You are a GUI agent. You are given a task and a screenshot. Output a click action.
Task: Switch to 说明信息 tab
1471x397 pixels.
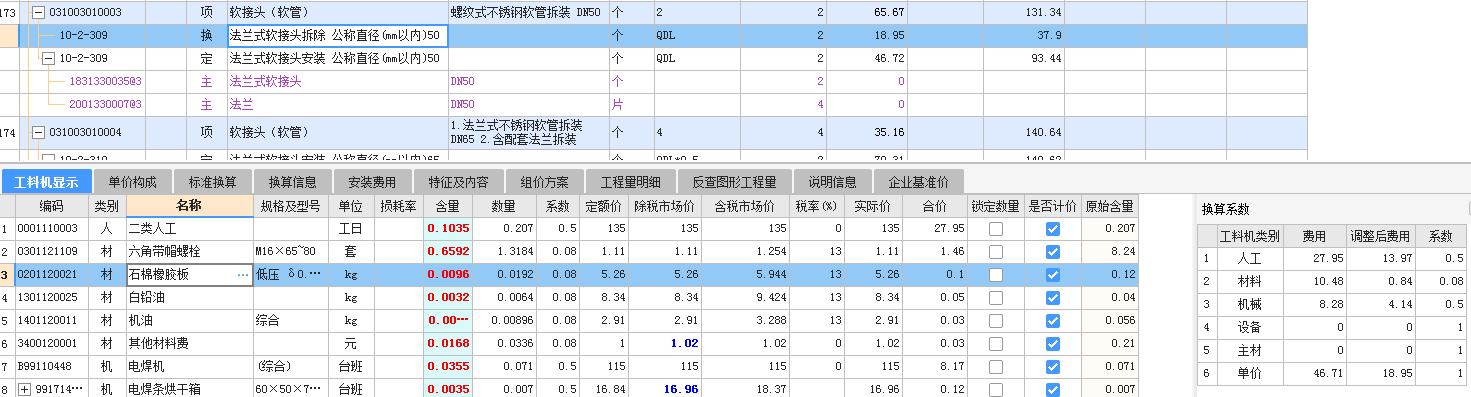click(832, 182)
